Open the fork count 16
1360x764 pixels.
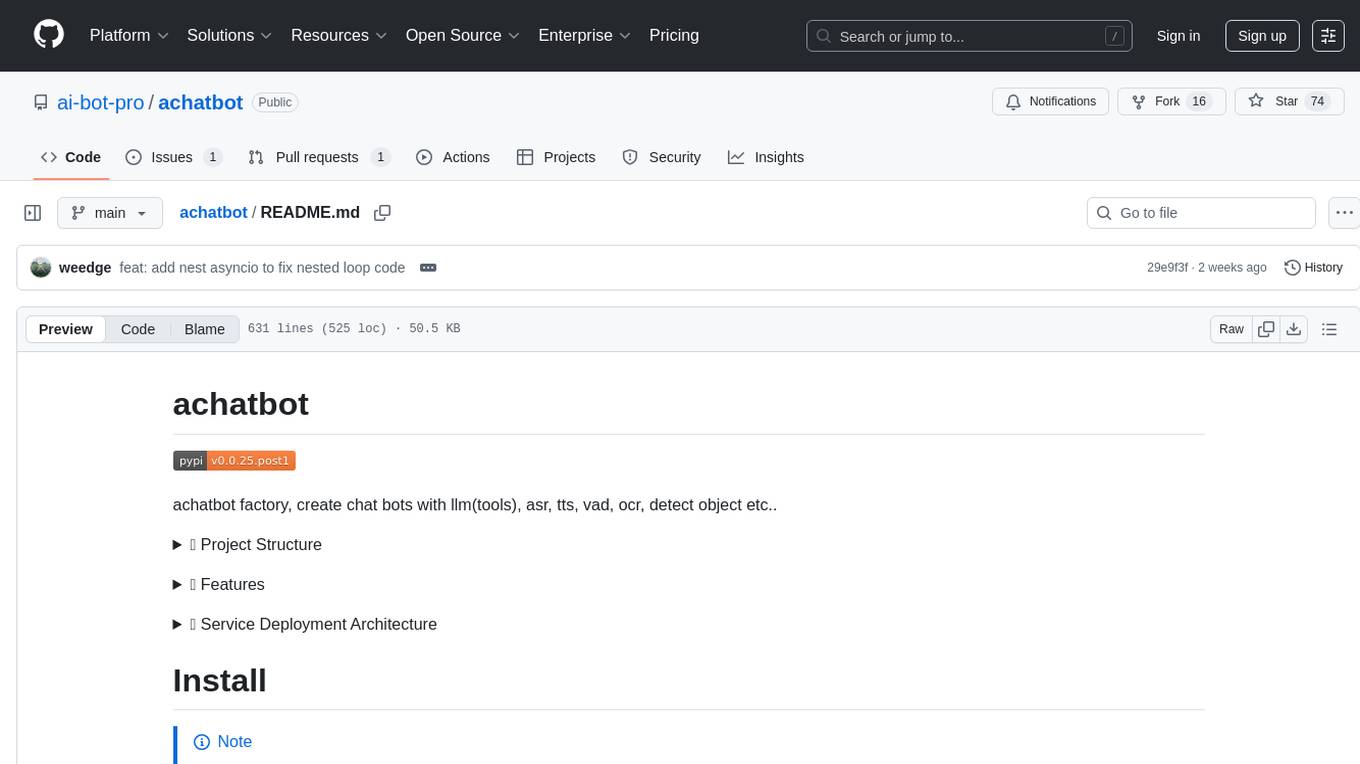click(1199, 102)
